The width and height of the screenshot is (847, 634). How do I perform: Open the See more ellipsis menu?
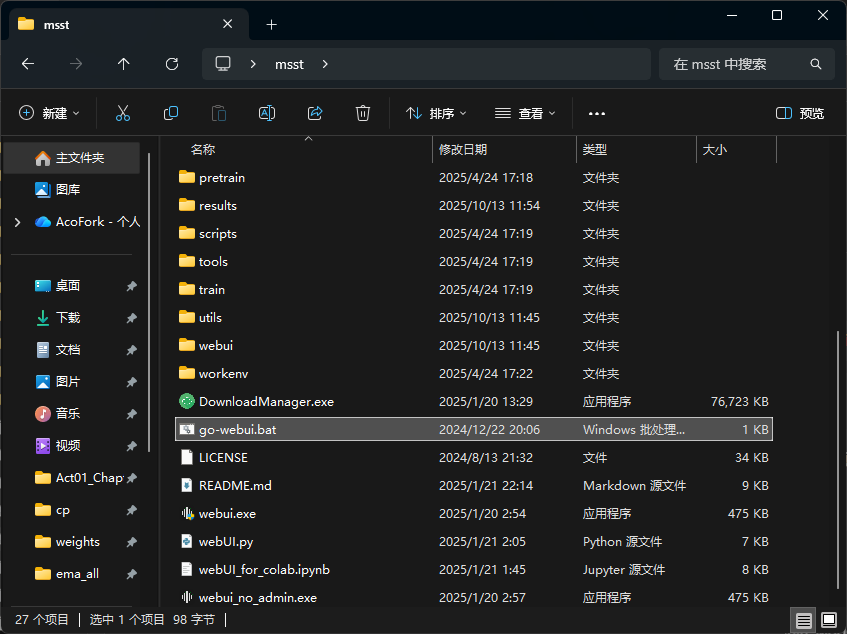point(597,113)
